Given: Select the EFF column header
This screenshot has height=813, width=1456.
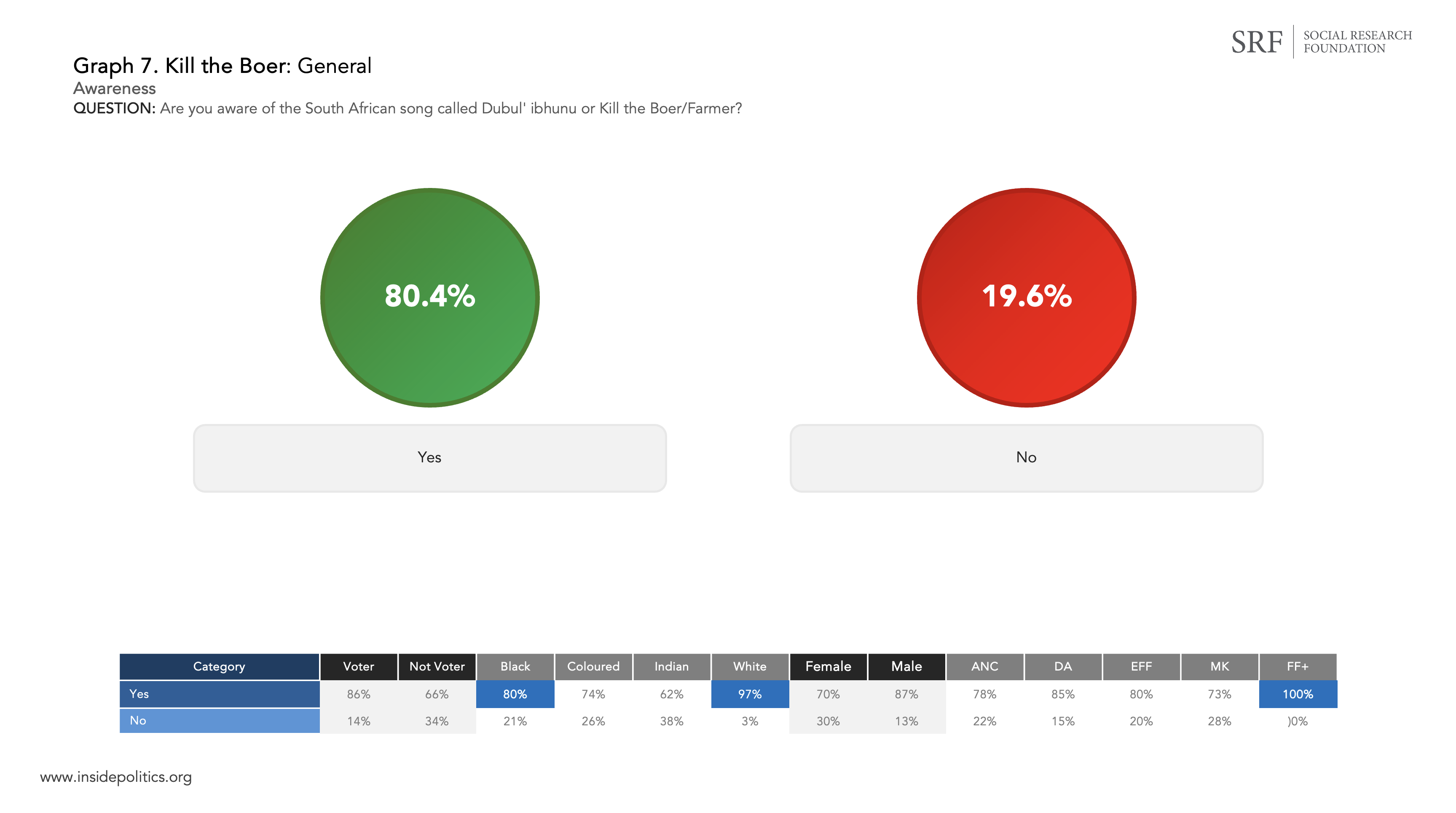Looking at the screenshot, I should [x=1141, y=667].
